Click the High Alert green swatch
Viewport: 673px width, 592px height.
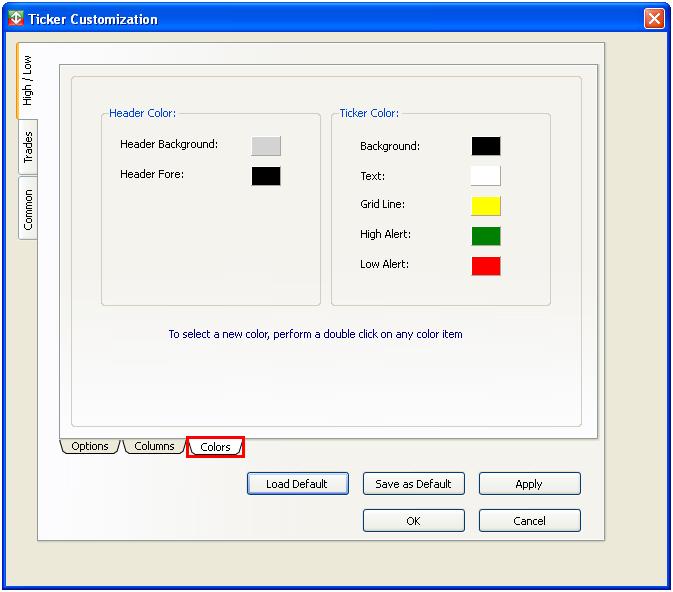486,236
